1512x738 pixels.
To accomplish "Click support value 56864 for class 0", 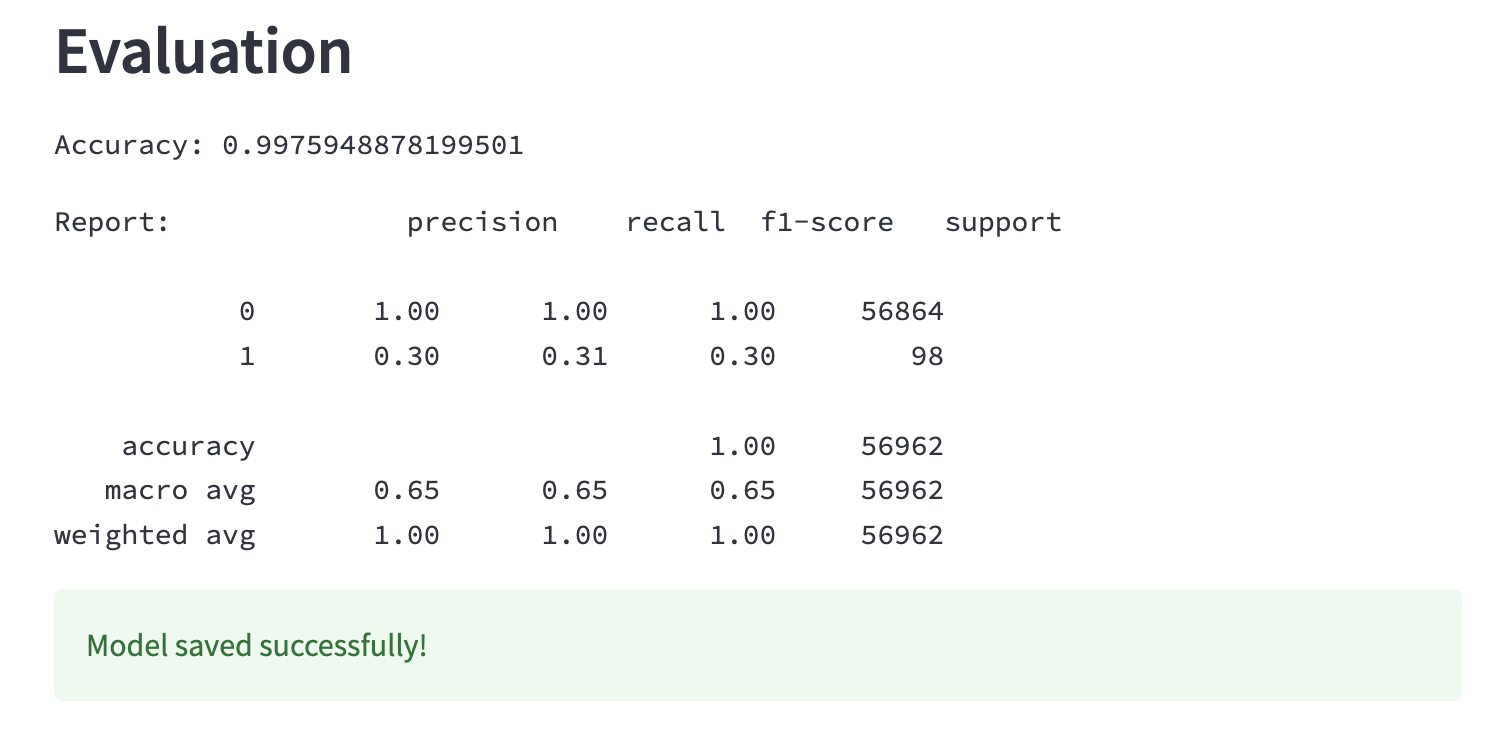I will pyautogui.click(x=902, y=312).
